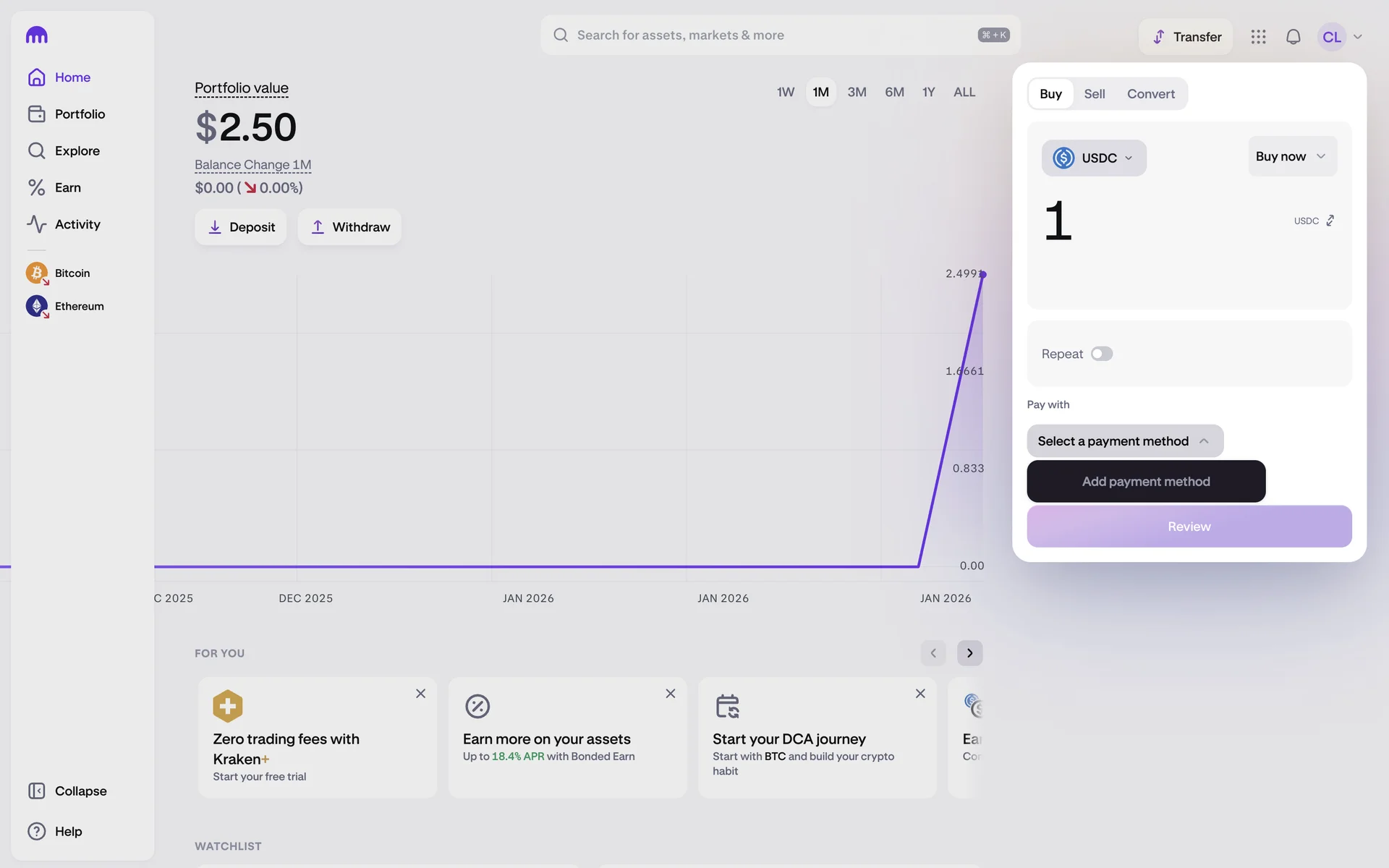Dismiss the Kraken+ zero fees card
This screenshot has width=1389, height=868.
420,694
